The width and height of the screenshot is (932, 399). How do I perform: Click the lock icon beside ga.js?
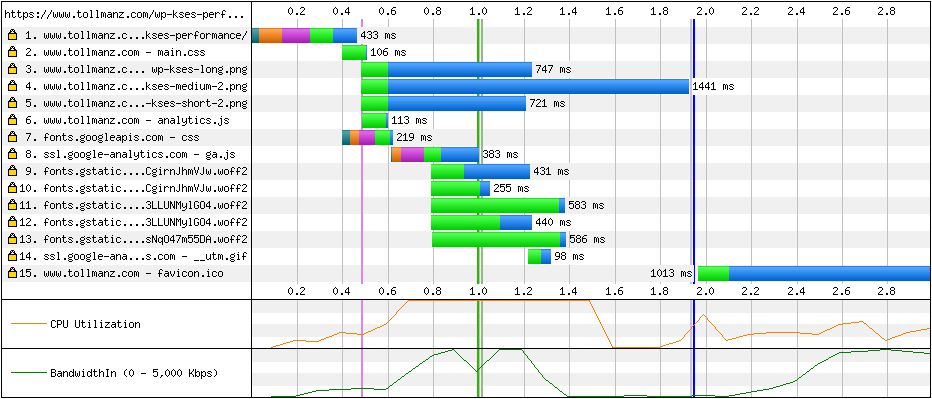point(11,155)
